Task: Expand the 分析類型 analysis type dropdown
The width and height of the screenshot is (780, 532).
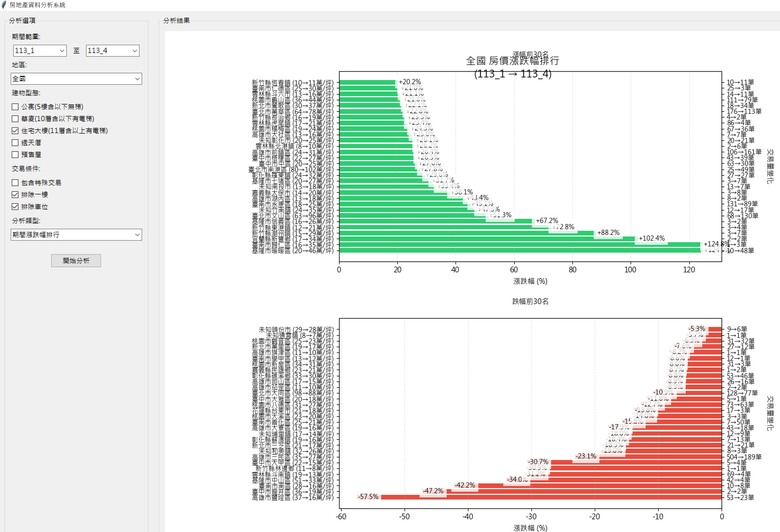Action: click(76, 234)
